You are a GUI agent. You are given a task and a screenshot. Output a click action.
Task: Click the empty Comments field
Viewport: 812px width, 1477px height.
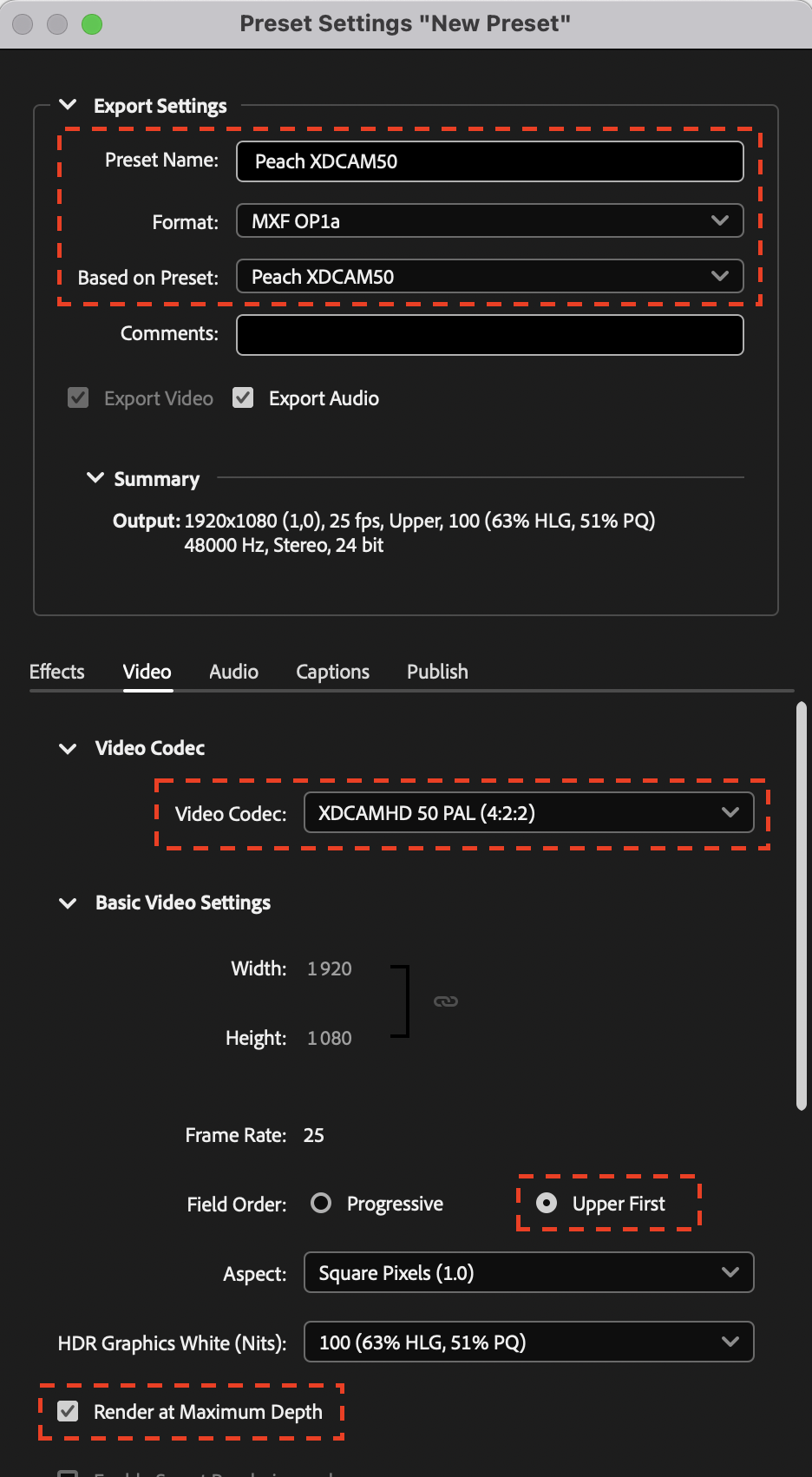pos(490,335)
